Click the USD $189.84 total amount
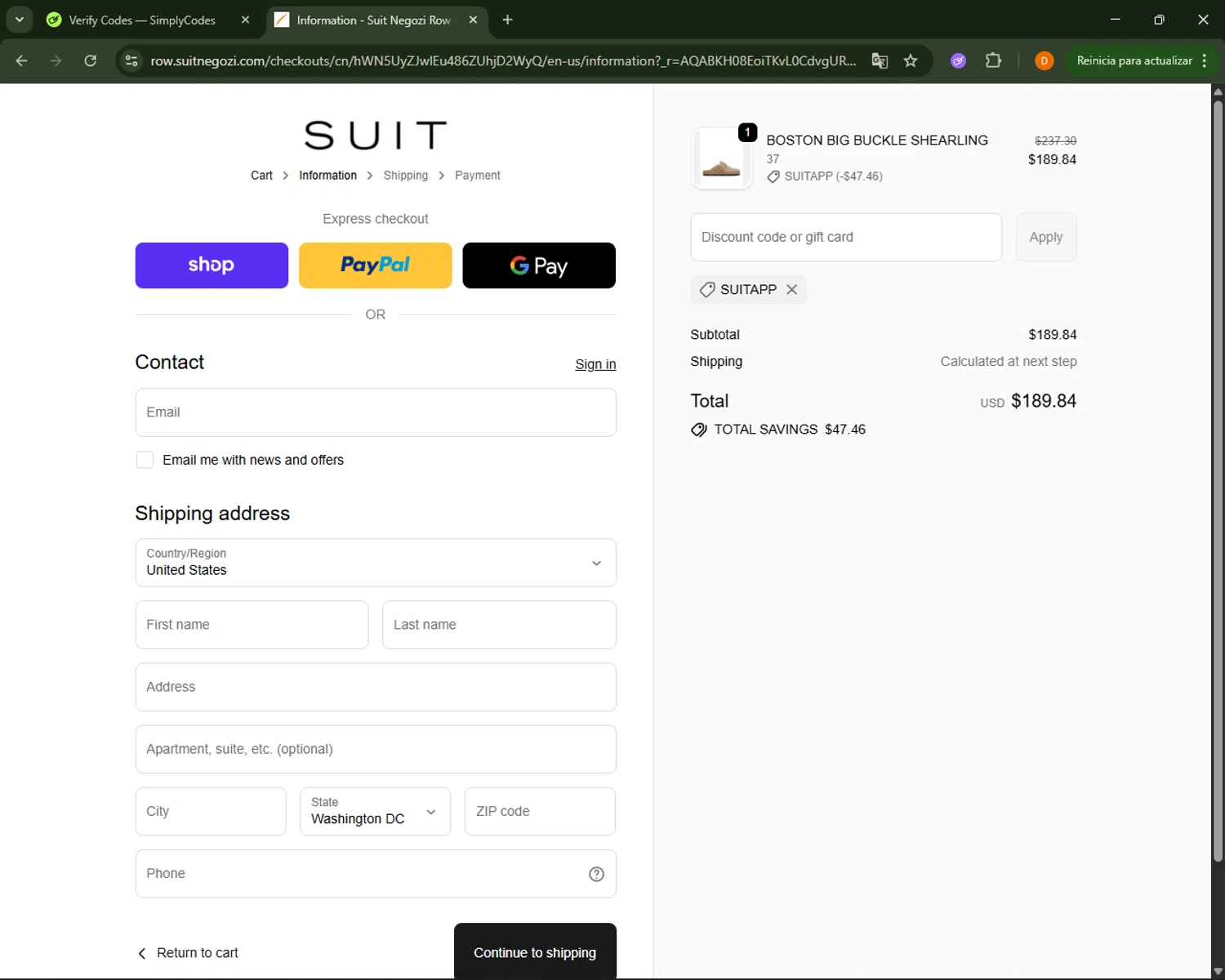This screenshot has width=1225, height=980. click(x=1028, y=401)
